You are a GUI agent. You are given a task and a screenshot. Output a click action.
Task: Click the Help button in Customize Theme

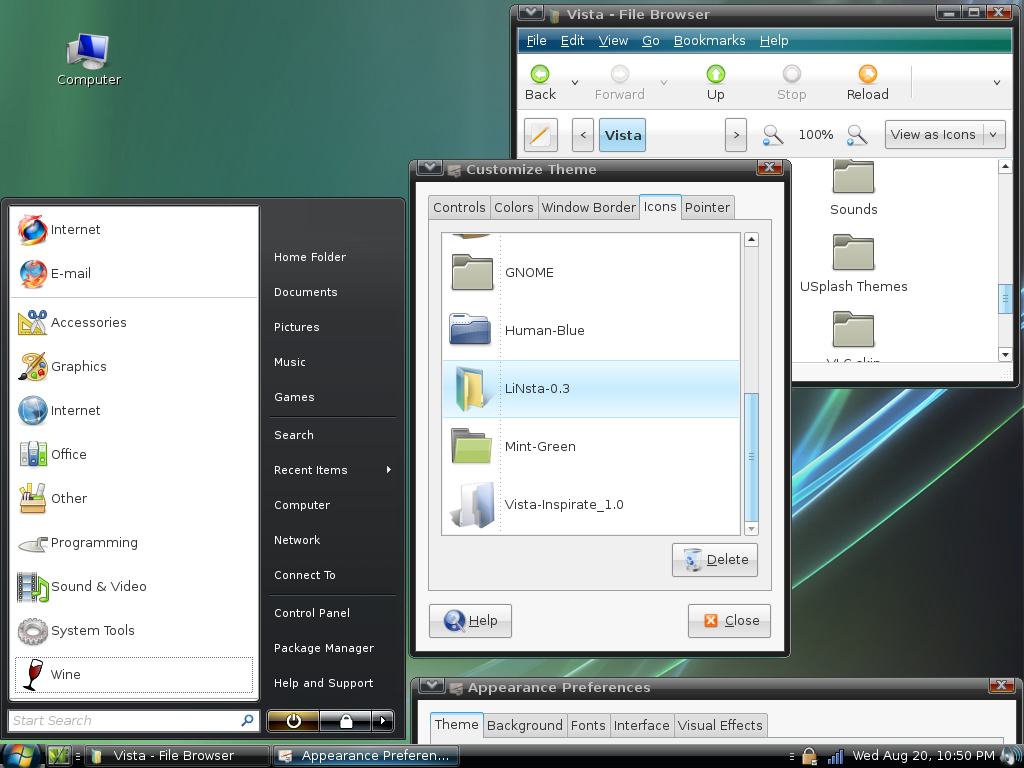(x=470, y=620)
